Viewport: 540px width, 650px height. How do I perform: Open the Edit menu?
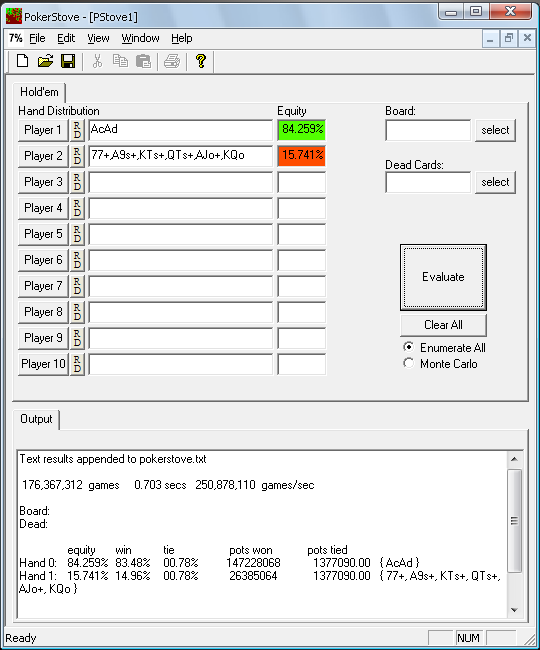[x=66, y=38]
